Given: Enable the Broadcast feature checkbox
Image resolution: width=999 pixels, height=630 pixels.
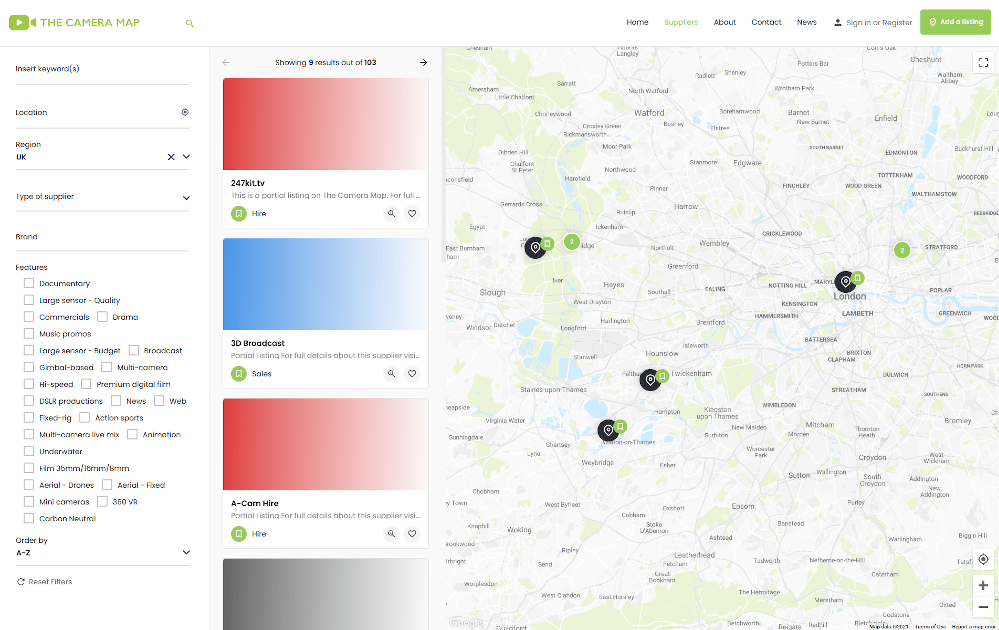Looking at the screenshot, I should click(134, 350).
